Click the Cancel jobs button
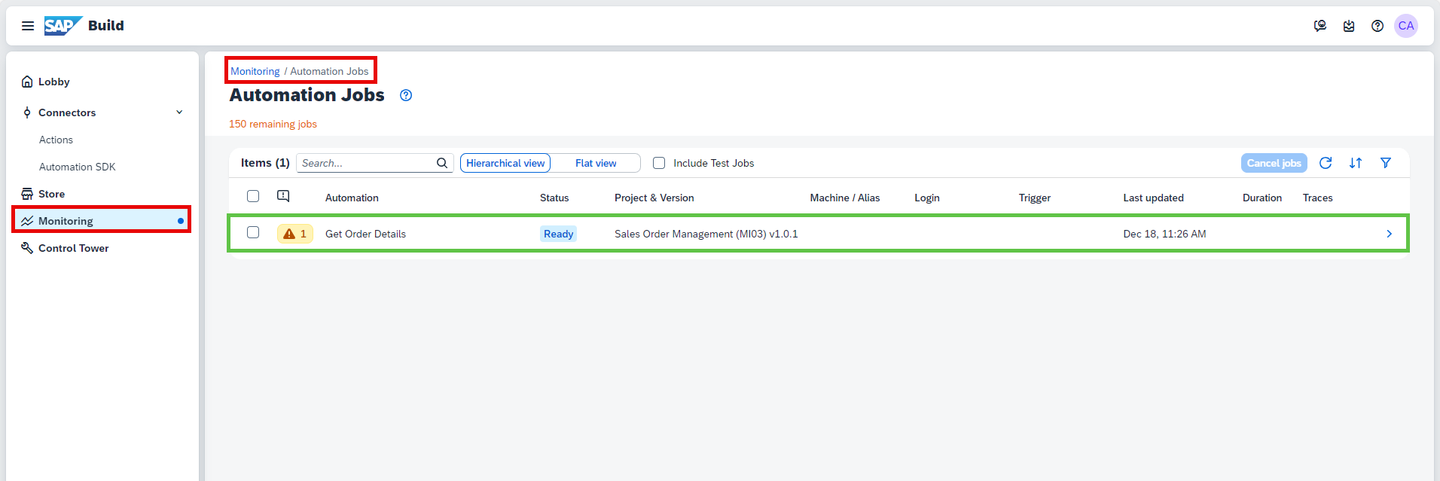This screenshot has height=481, width=1440. coord(1274,163)
